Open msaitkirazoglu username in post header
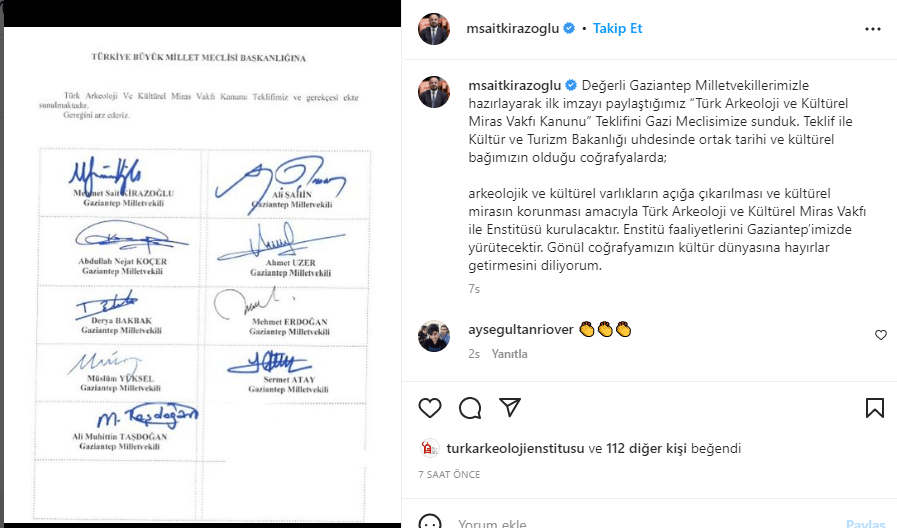 (x=513, y=29)
